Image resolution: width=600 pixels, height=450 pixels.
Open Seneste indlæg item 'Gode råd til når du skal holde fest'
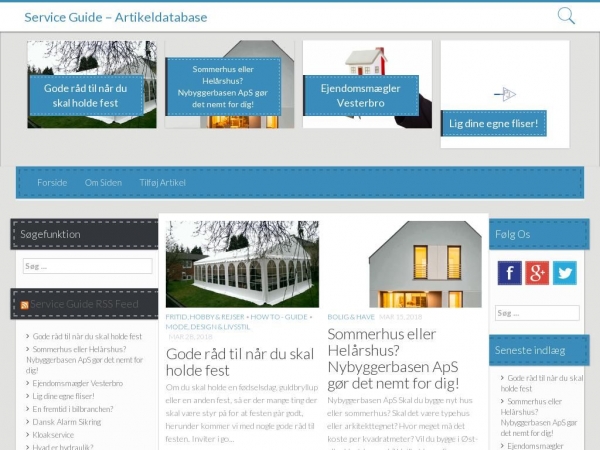542,383
